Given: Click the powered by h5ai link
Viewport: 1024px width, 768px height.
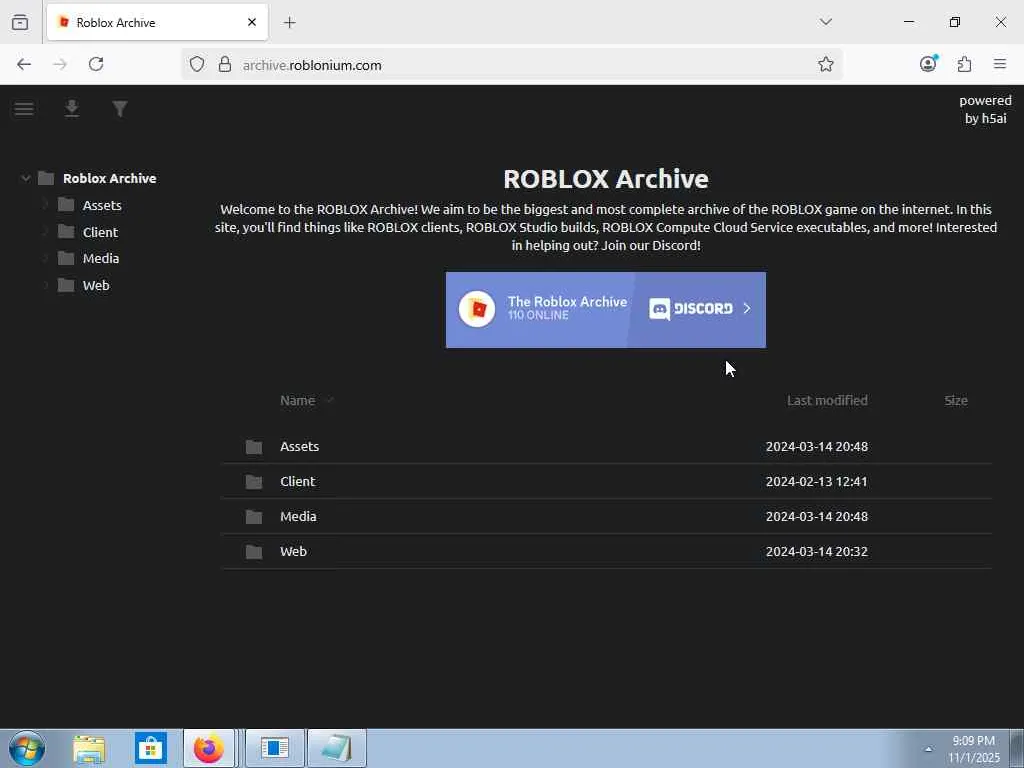Looking at the screenshot, I should point(985,109).
